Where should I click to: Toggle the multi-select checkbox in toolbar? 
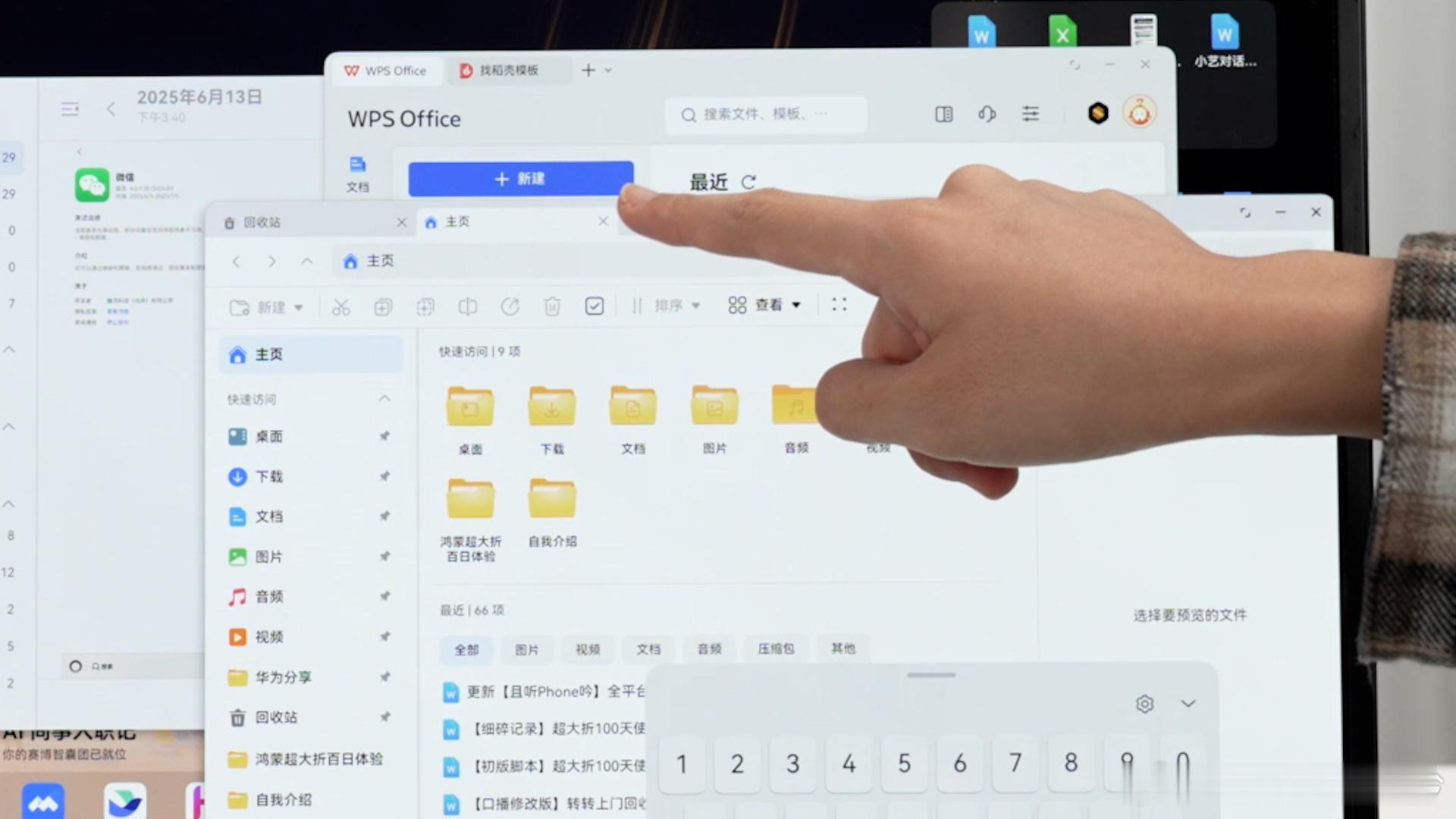tap(595, 306)
